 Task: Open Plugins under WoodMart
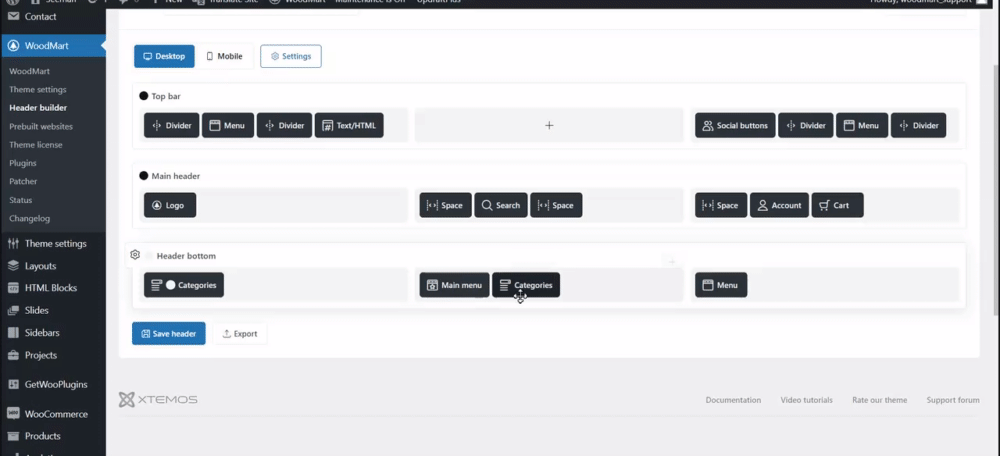(x=22, y=163)
